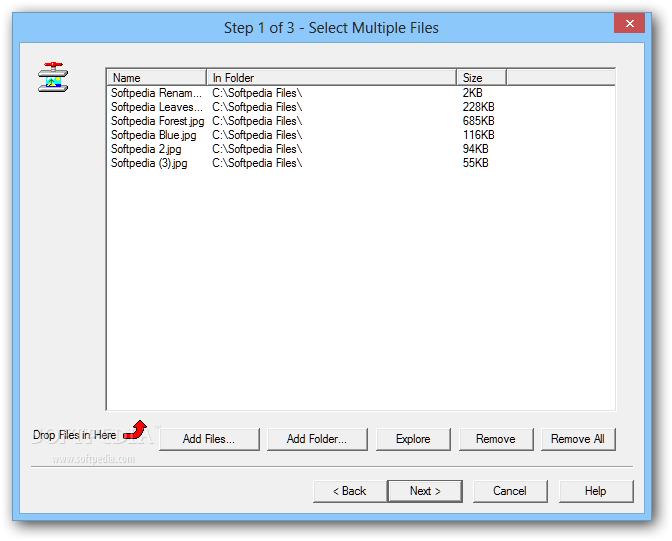Sort list by Size column header
The height and width of the screenshot is (541, 672).
pyautogui.click(x=481, y=78)
